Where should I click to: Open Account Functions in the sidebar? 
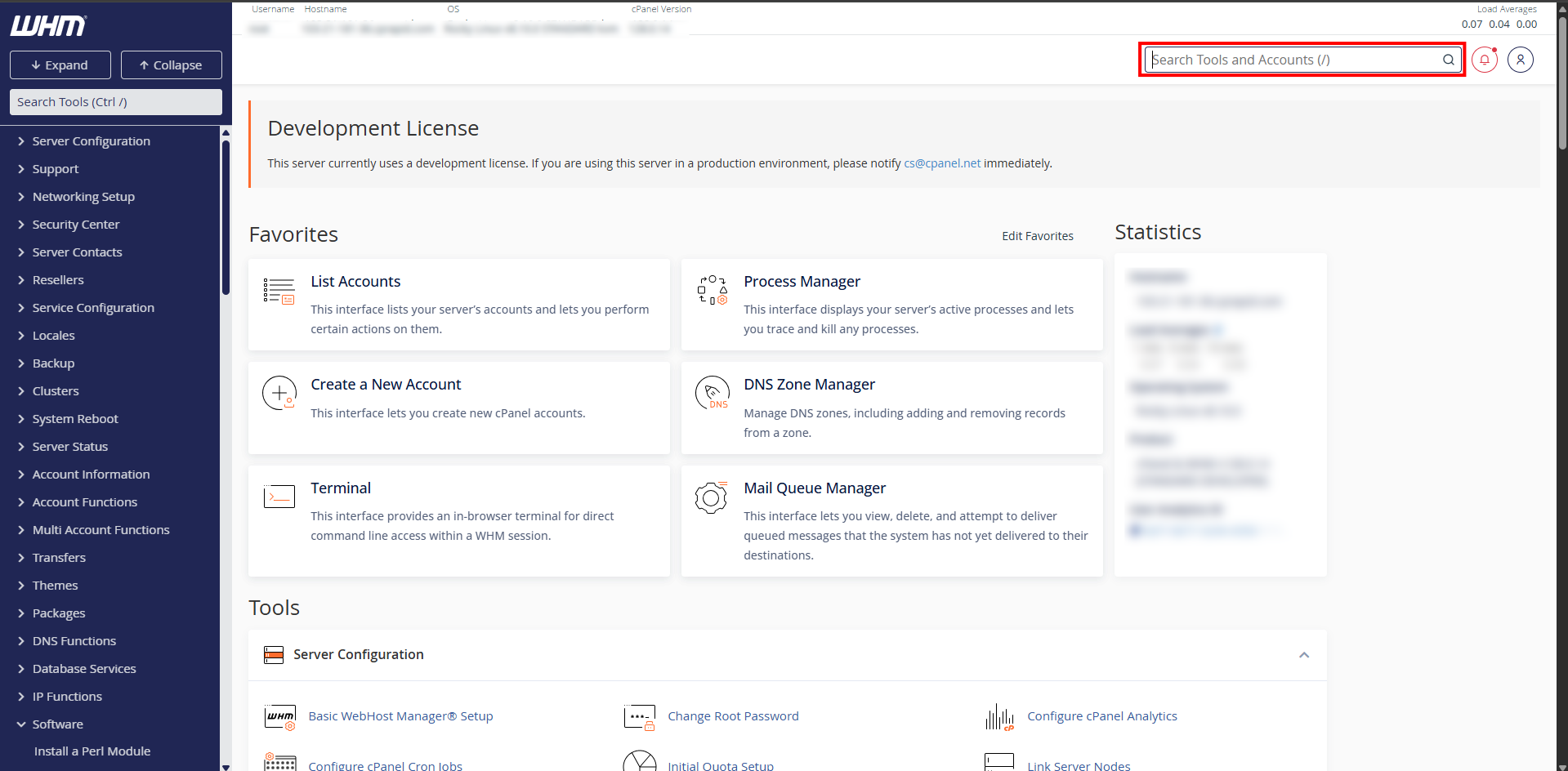pos(84,502)
